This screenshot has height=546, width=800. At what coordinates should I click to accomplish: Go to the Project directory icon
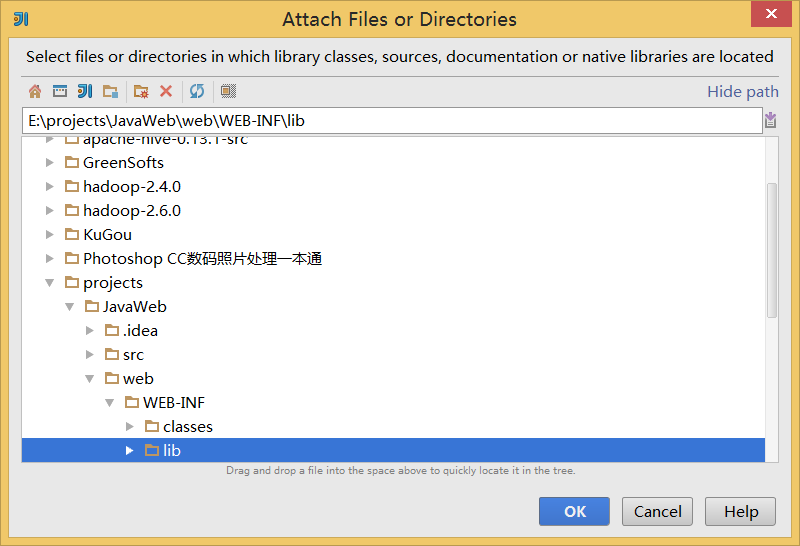pos(85,91)
